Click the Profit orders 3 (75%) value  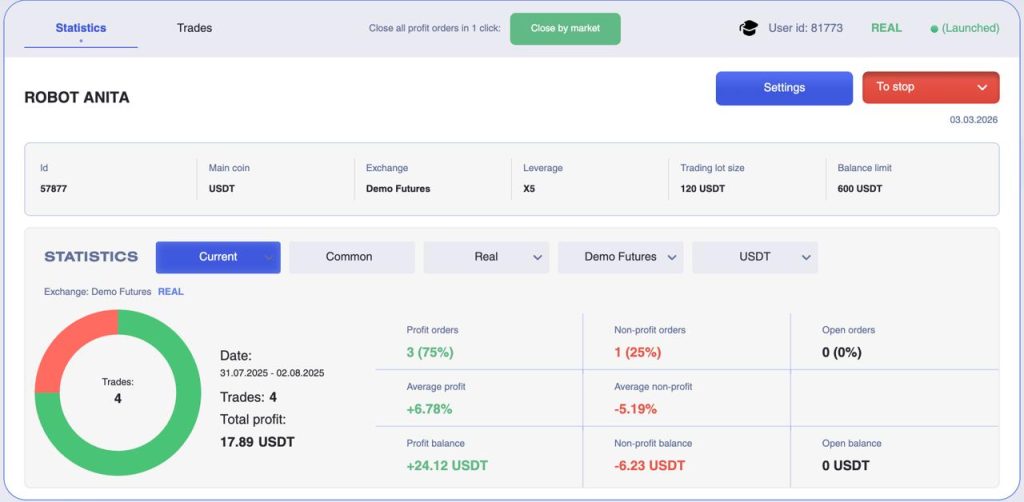pyautogui.click(x=430, y=352)
